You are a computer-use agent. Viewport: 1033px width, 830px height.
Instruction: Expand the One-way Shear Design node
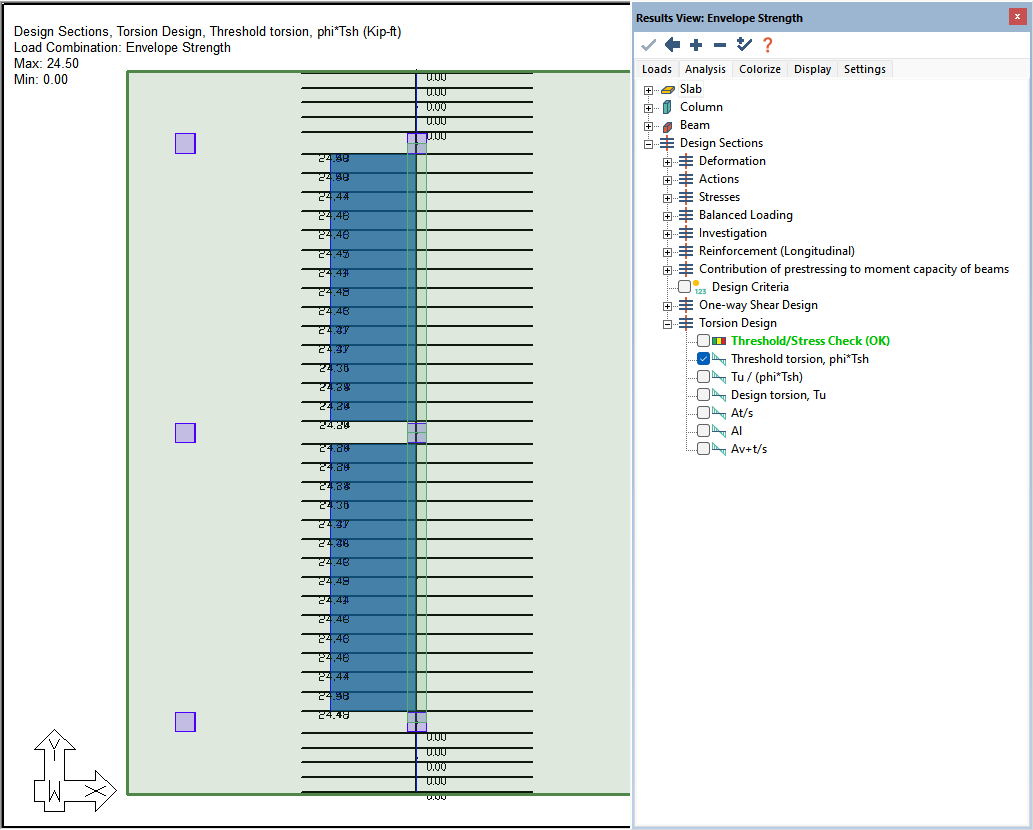[668, 305]
